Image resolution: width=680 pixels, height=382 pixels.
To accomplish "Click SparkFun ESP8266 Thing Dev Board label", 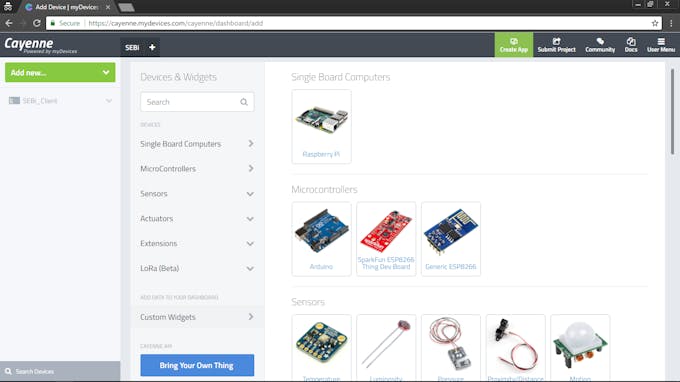I will tap(386, 263).
